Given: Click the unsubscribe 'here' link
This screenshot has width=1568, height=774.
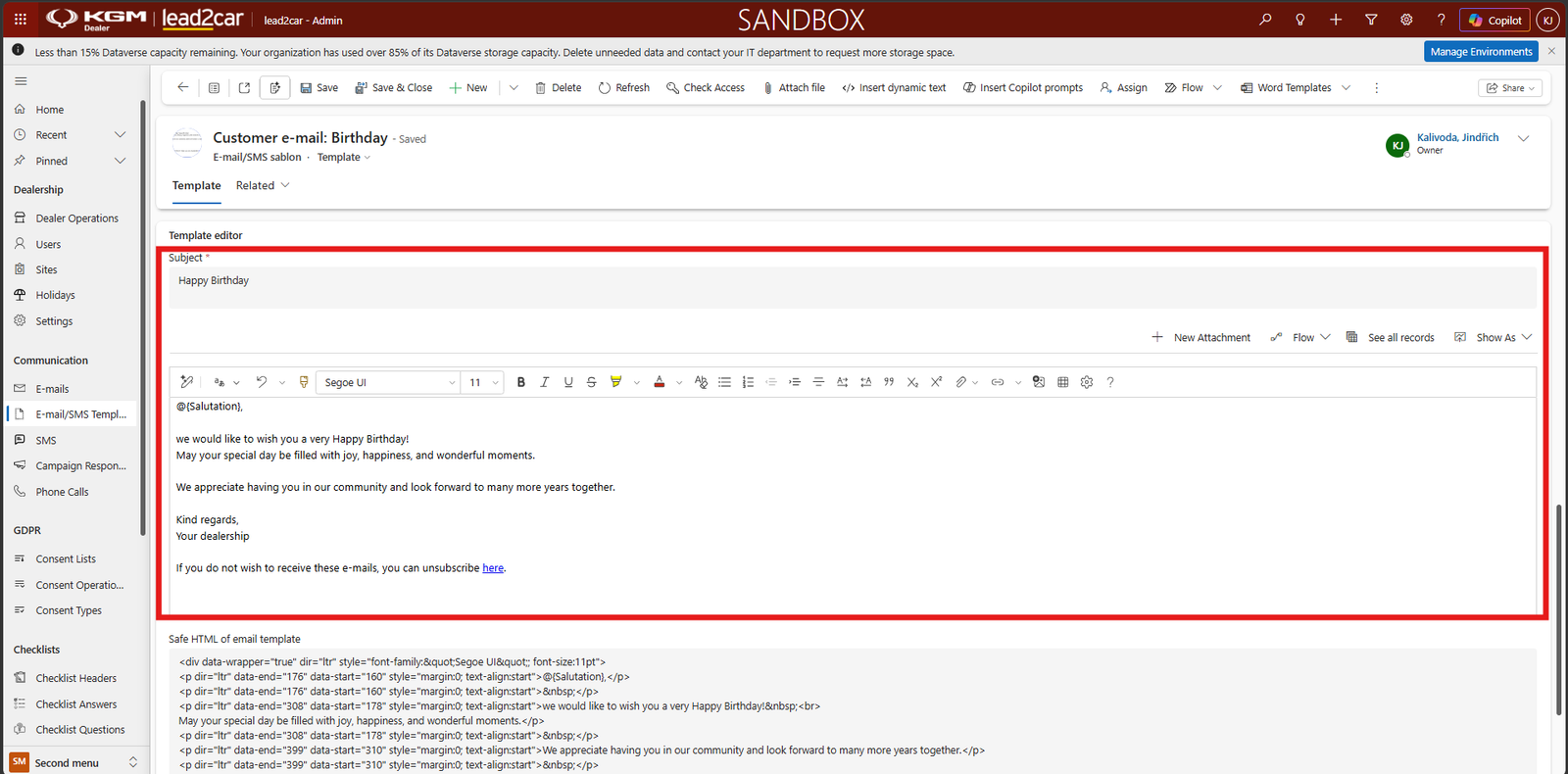Looking at the screenshot, I should [493, 568].
